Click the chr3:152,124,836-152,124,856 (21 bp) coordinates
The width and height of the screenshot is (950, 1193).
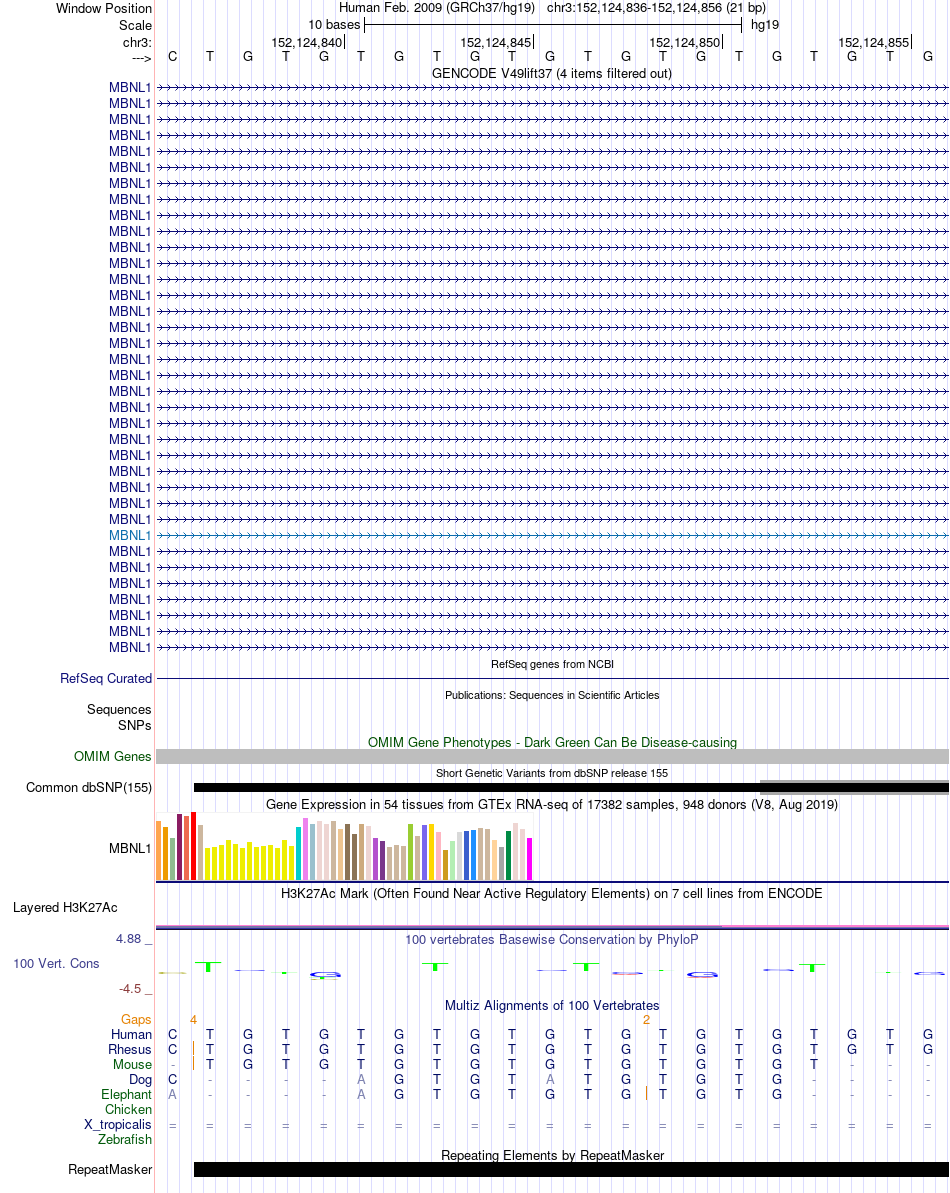click(x=656, y=8)
